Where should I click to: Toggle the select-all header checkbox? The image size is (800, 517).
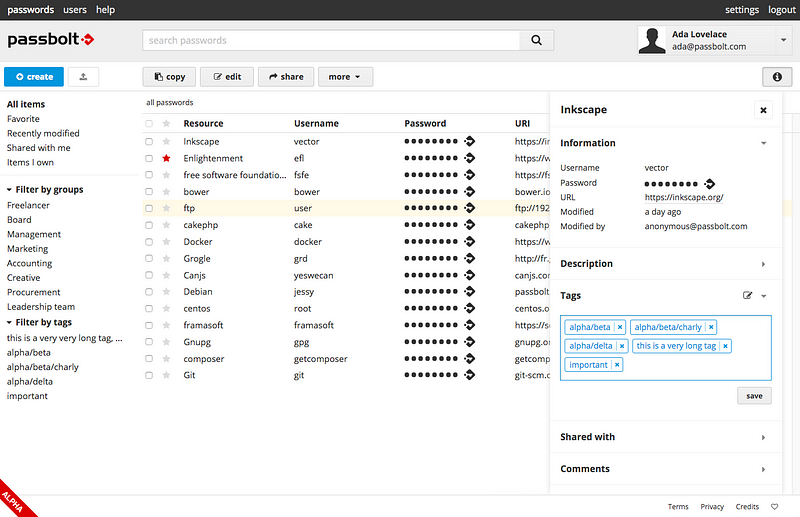(149, 124)
